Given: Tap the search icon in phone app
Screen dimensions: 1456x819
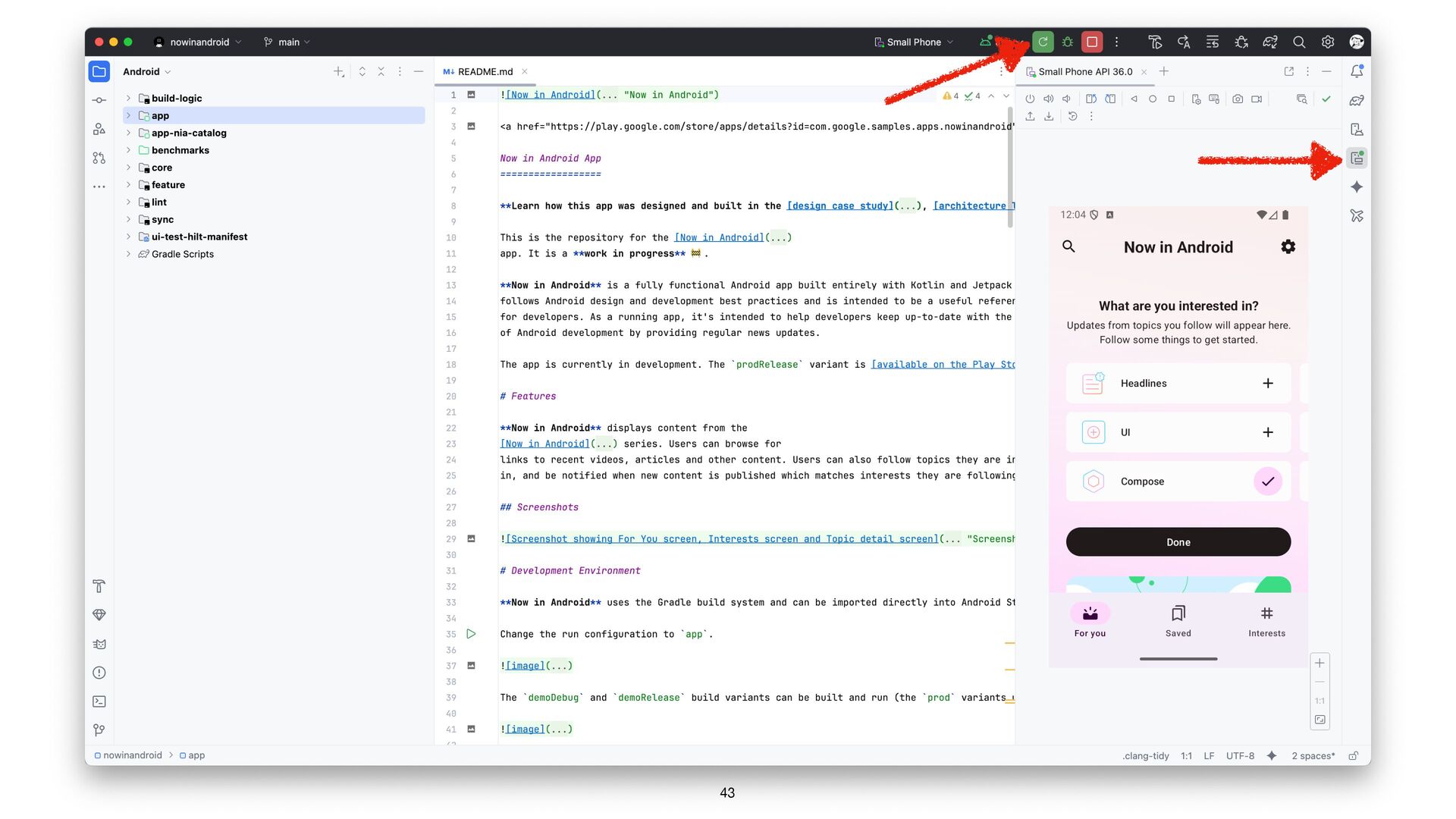Looking at the screenshot, I should coord(1068,246).
